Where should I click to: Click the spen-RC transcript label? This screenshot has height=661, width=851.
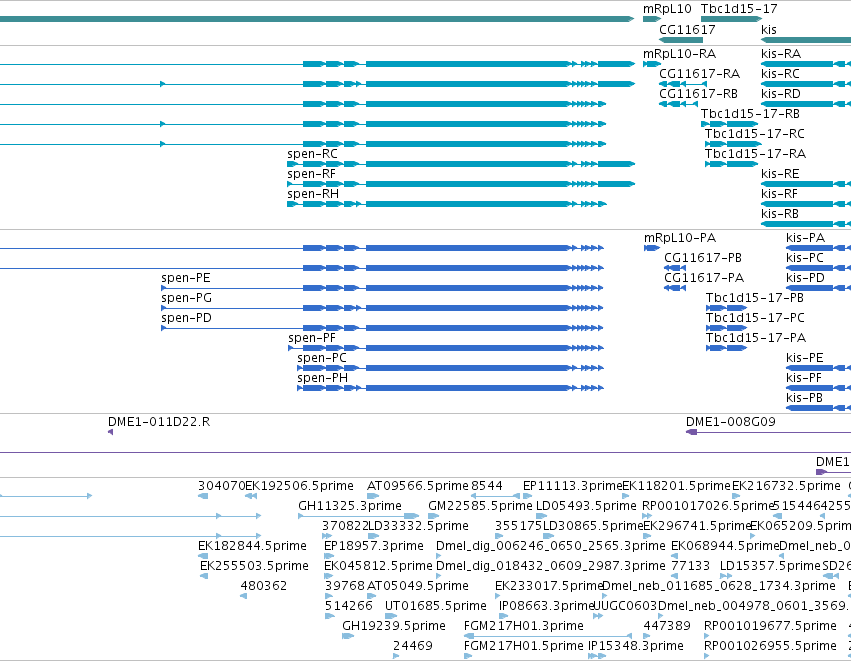pyautogui.click(x=312, y=154)
